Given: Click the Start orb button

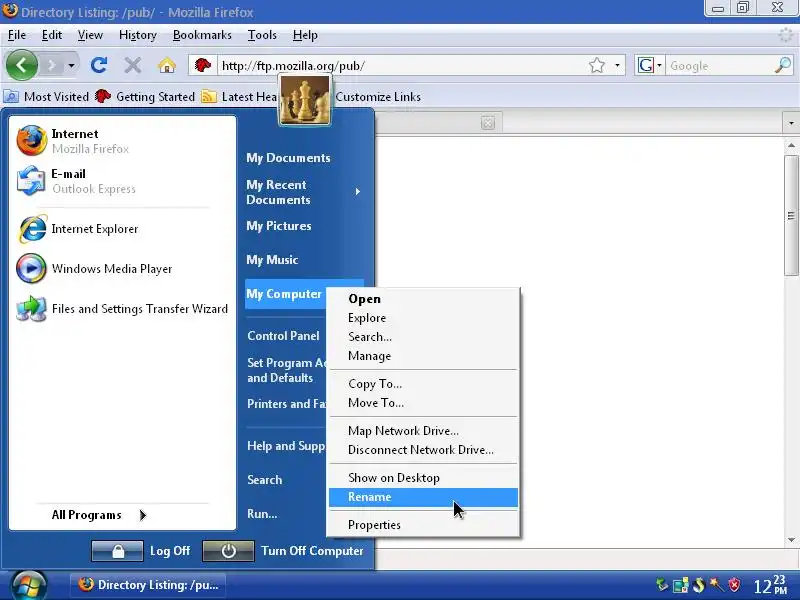Looking at the screenshot, I should tap(29, 585).
